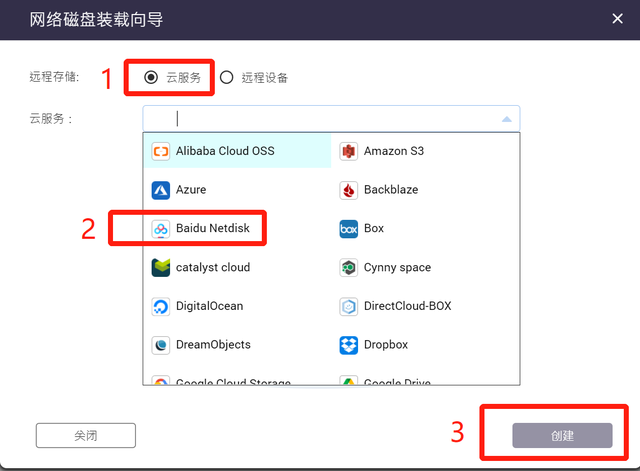
Task: Click the Alibaba Cloud OSS icon
Action: (x=160, y=151)
